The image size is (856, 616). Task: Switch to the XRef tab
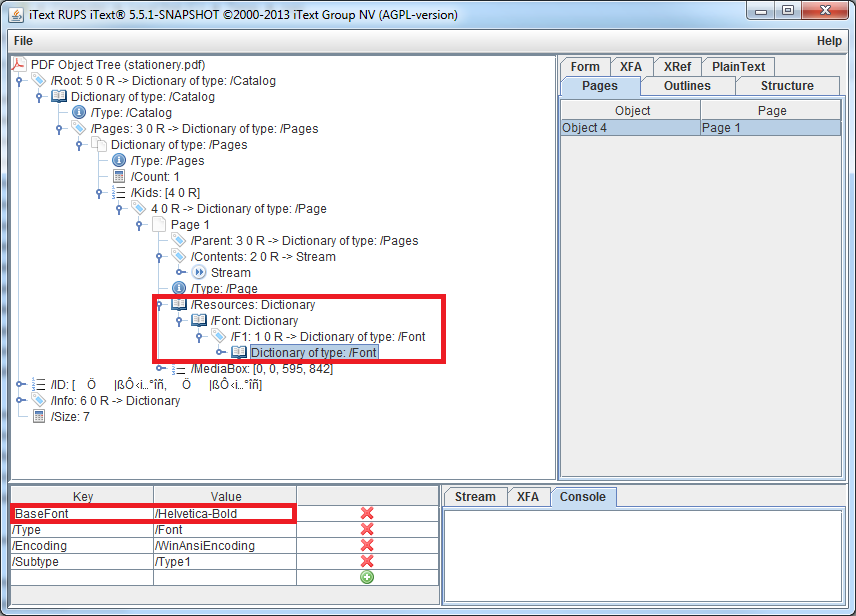[x=677, y=66]
